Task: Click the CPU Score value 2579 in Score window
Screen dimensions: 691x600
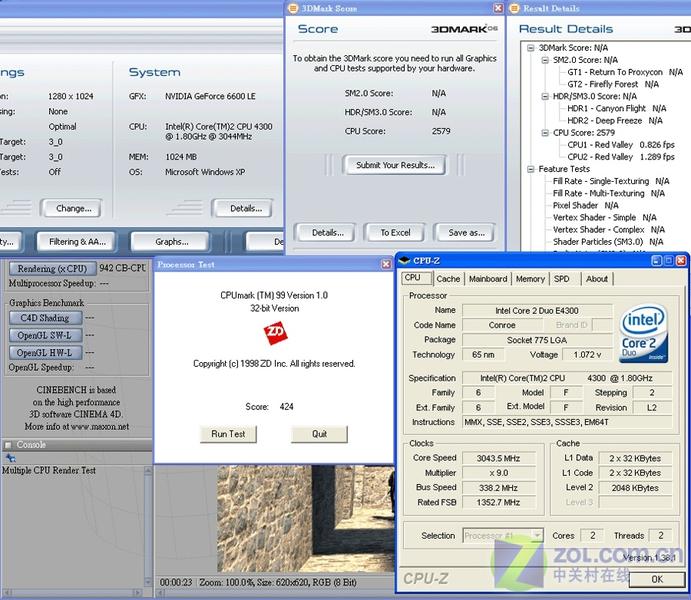Action: pyautogui.click(x=441, y=131)
